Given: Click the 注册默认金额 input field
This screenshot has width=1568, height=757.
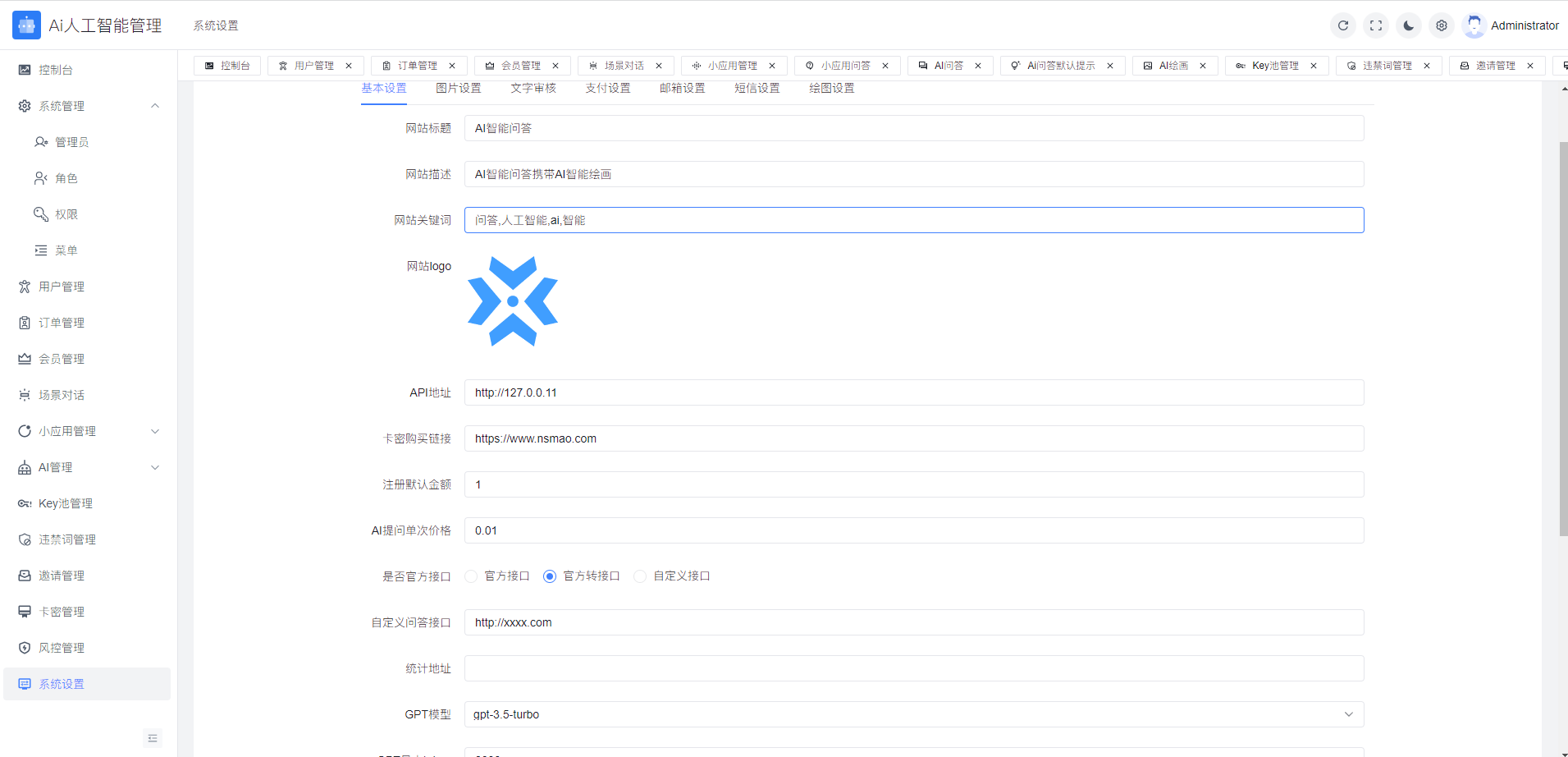Looking at the screenshot, I should click(x=914, y=484).
